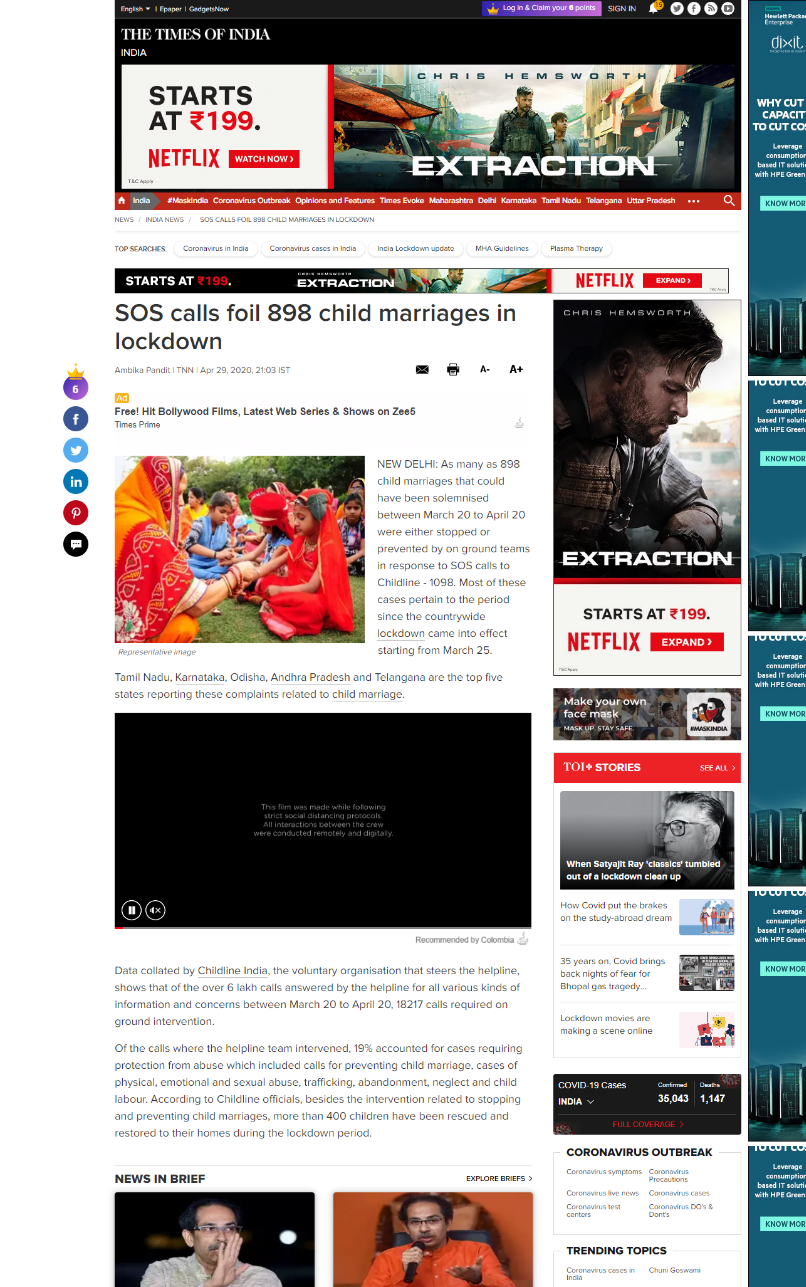Image resolution: width=806 pixels, height=1287 pixels.
Task: Show more nav sections with the three-dot icon
Action: pos(694,200)
